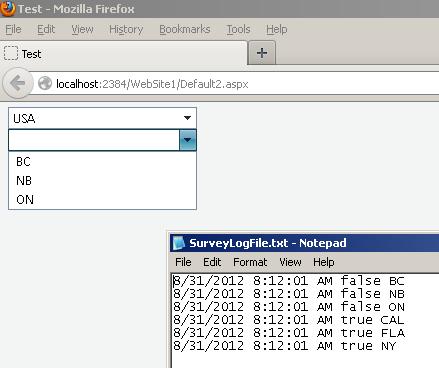Viewport: 439px width, 368px height.
Task: Click the SurveyLogFile.txt - Notepad title bar
Action: point(304,243)
